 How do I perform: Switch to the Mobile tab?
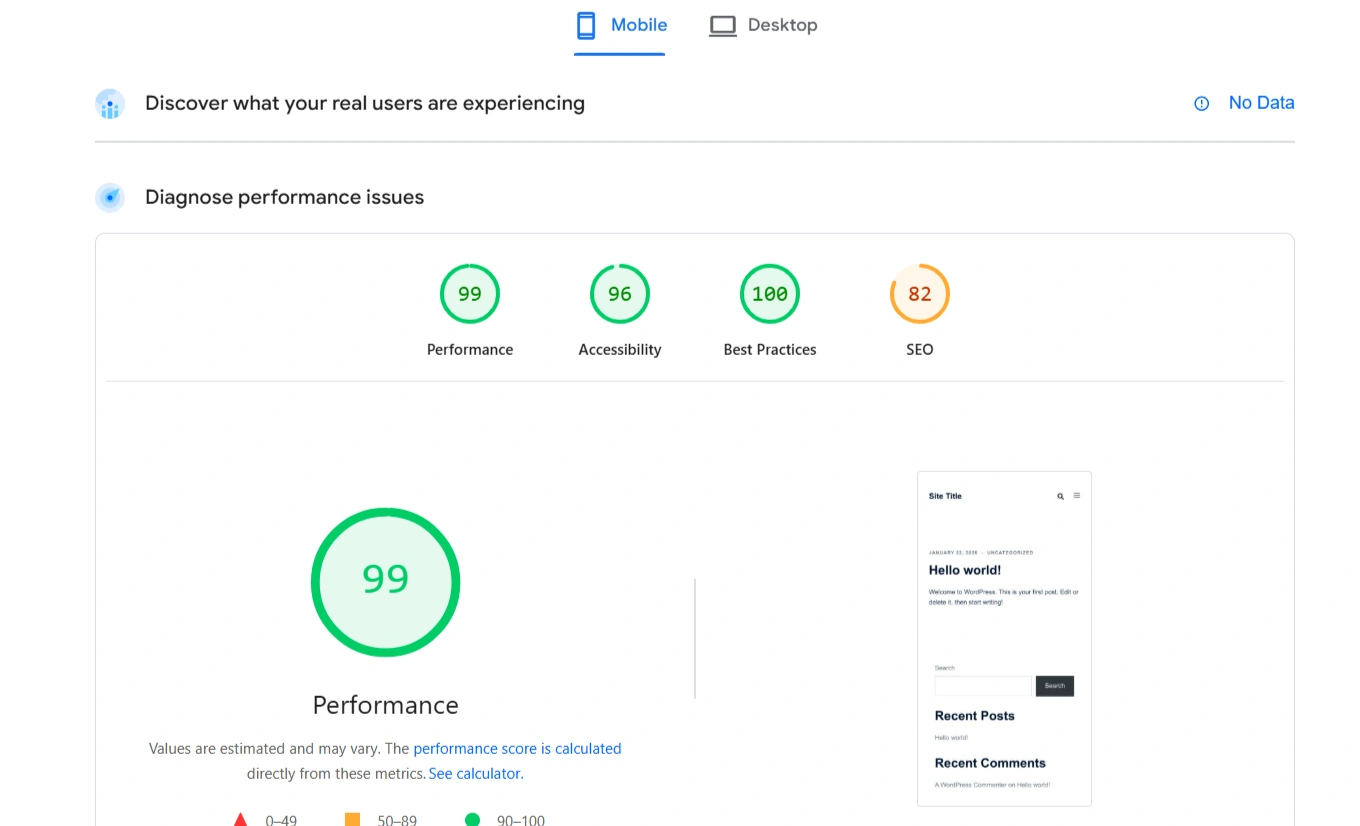coord(620,26)
